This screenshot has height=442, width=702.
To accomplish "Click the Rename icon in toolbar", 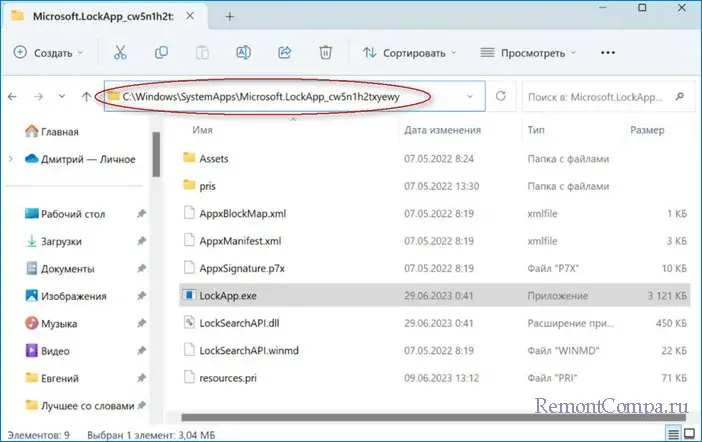I will (x=243, y=52).
